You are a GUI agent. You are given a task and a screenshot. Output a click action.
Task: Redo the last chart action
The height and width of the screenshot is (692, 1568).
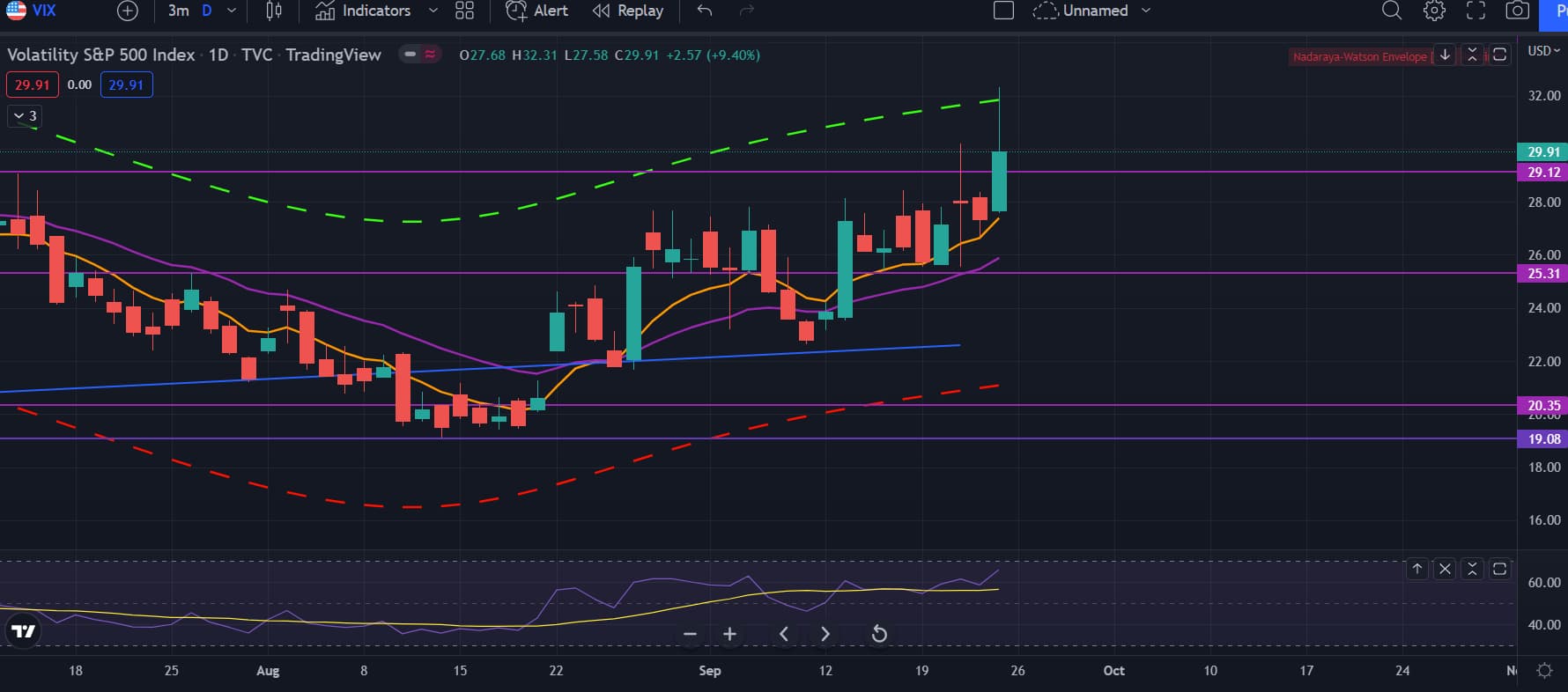click(747, 11)
